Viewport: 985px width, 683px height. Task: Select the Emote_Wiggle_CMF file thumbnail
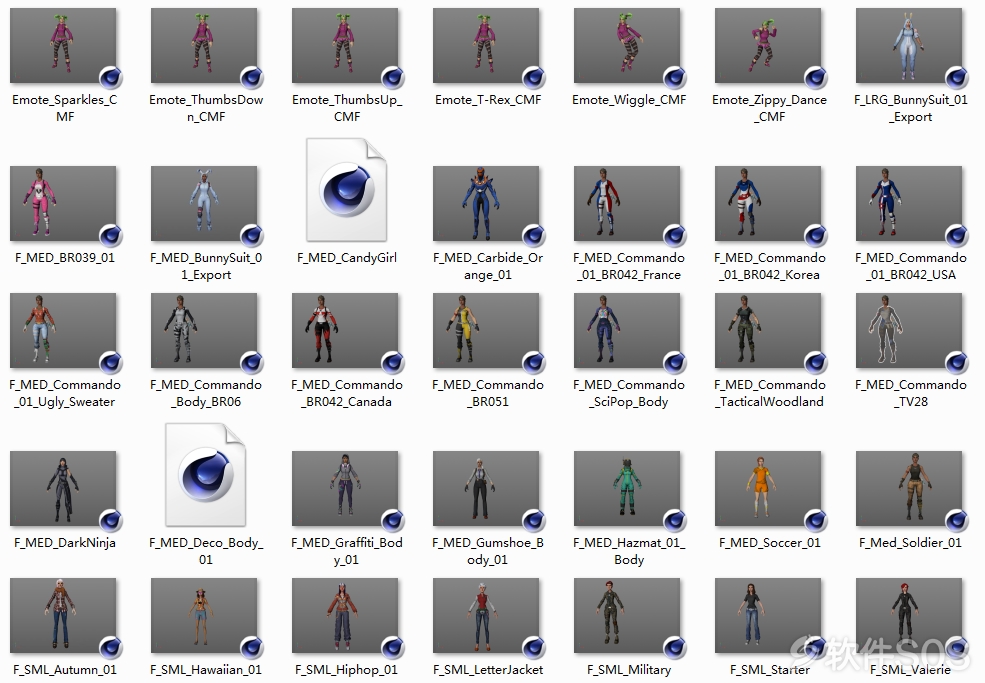(627, 45)
